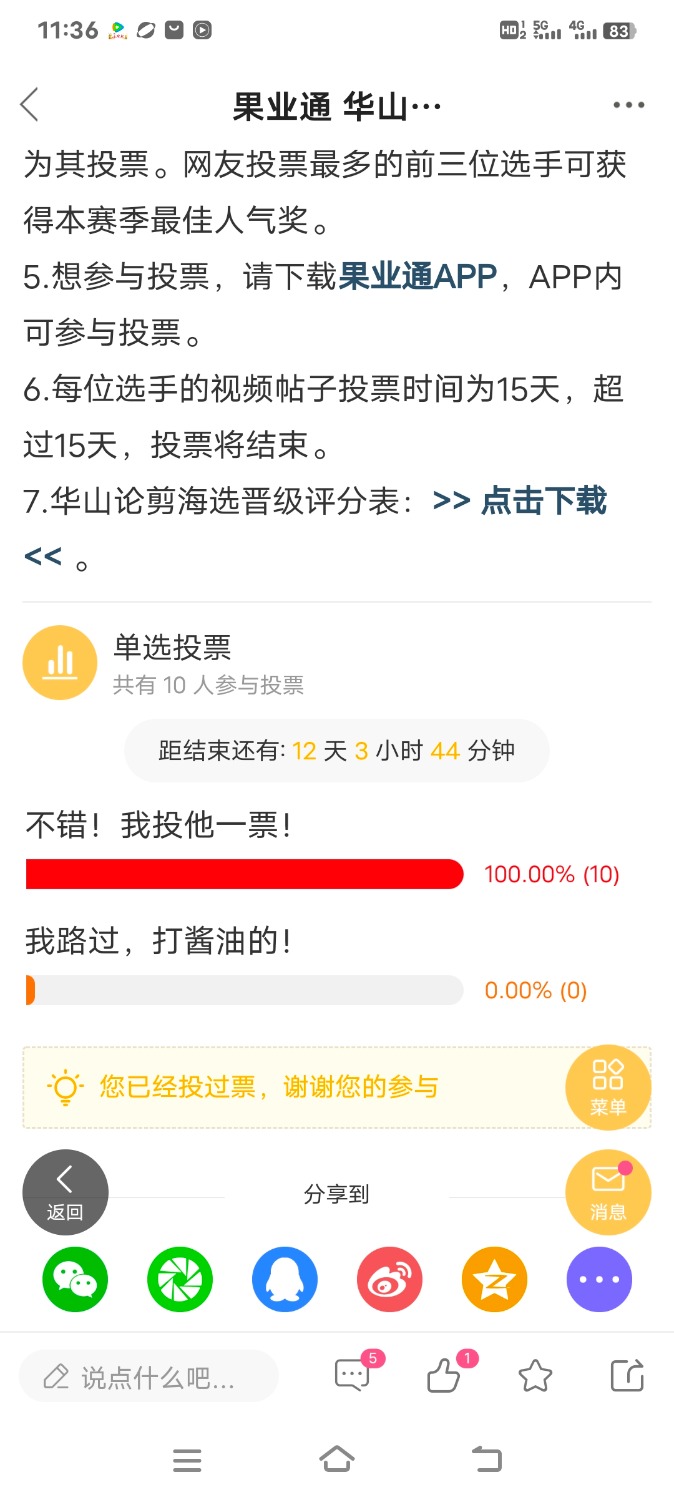Share to Qzone via the star icon
This screenshot has width=674, height=1500.
(494, 1279)
